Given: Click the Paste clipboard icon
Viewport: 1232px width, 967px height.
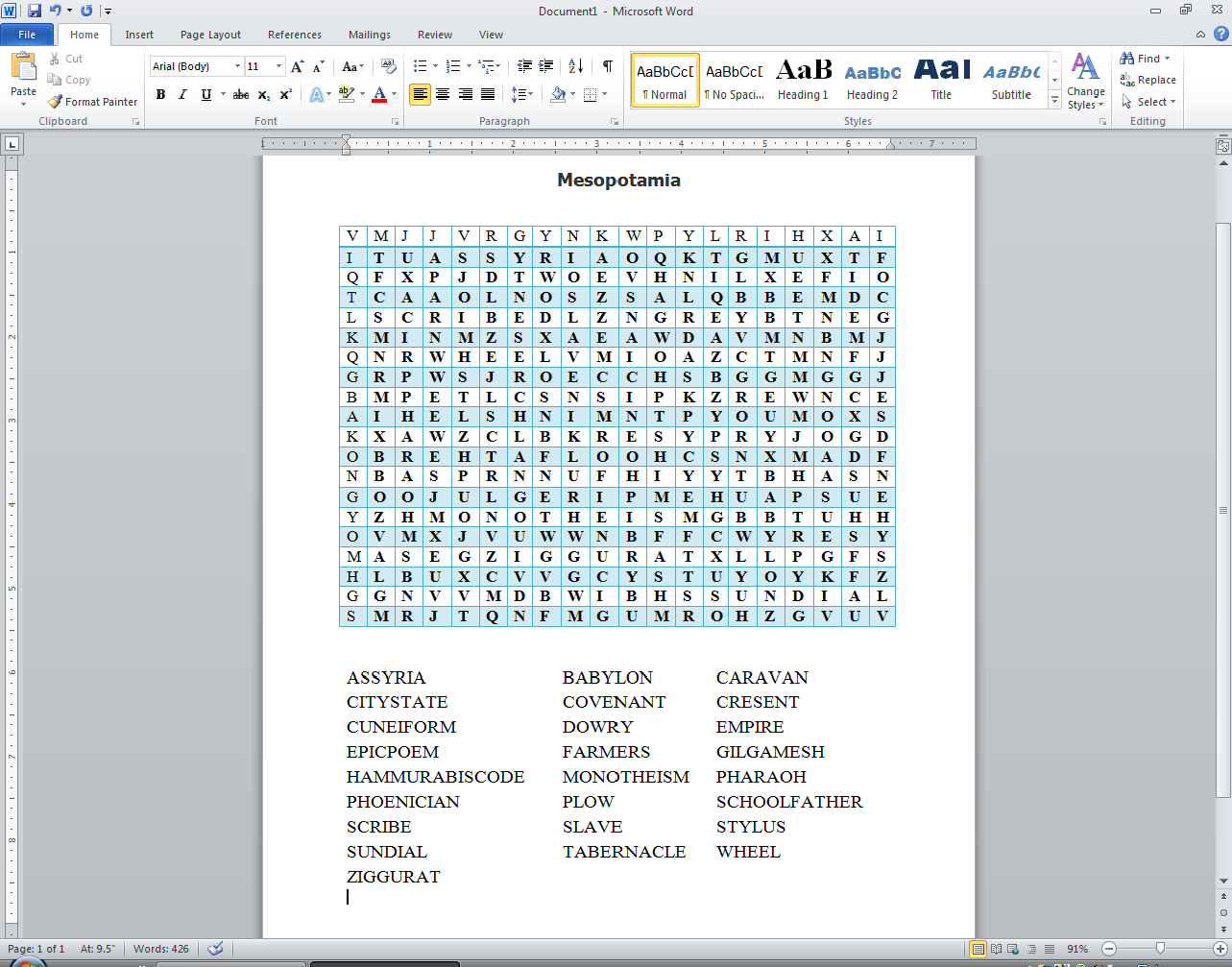Looking at the screenshot, I should pyautogui.click(x=23, y=68).
